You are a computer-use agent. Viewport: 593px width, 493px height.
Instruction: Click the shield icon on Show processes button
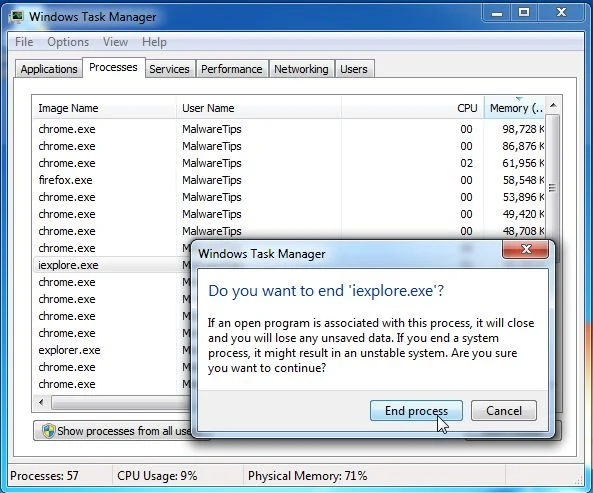pos(48,431)
